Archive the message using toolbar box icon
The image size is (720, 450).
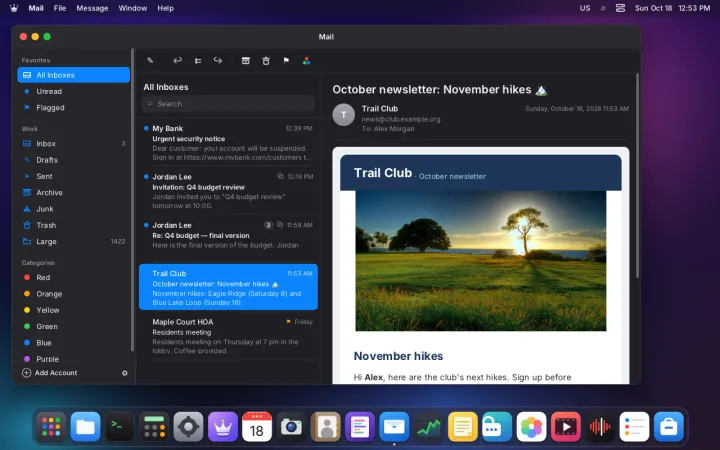click(x=246, y=61)
